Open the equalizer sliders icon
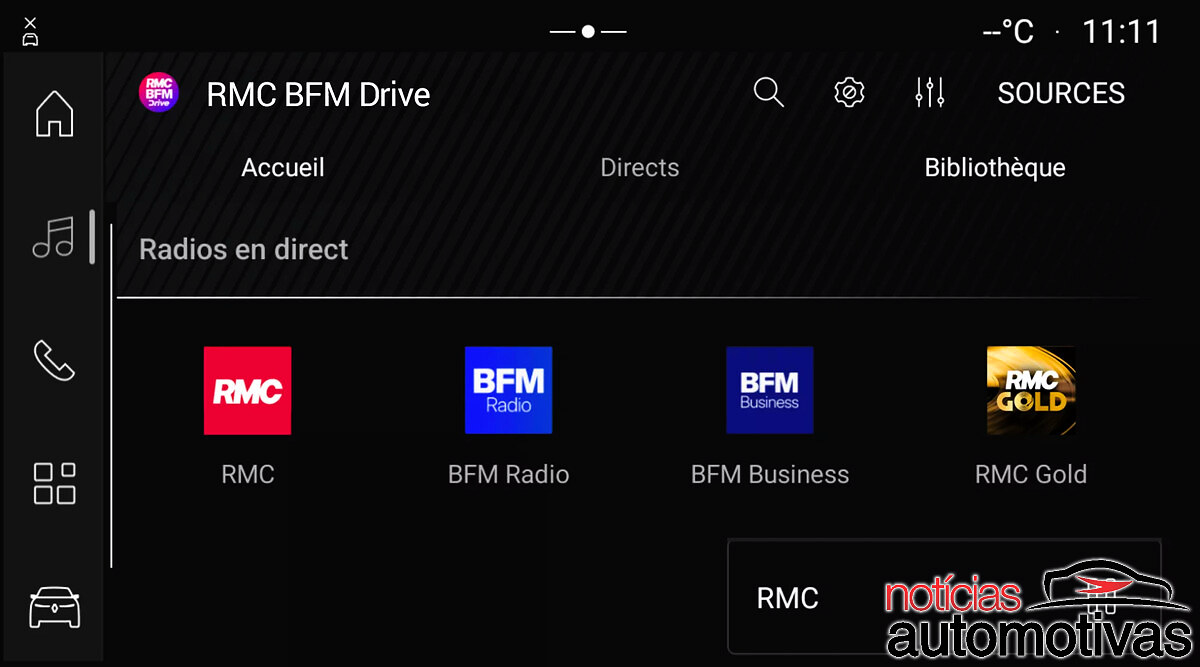The height and width of the screenshot is (667, 1200). [929, 92]
